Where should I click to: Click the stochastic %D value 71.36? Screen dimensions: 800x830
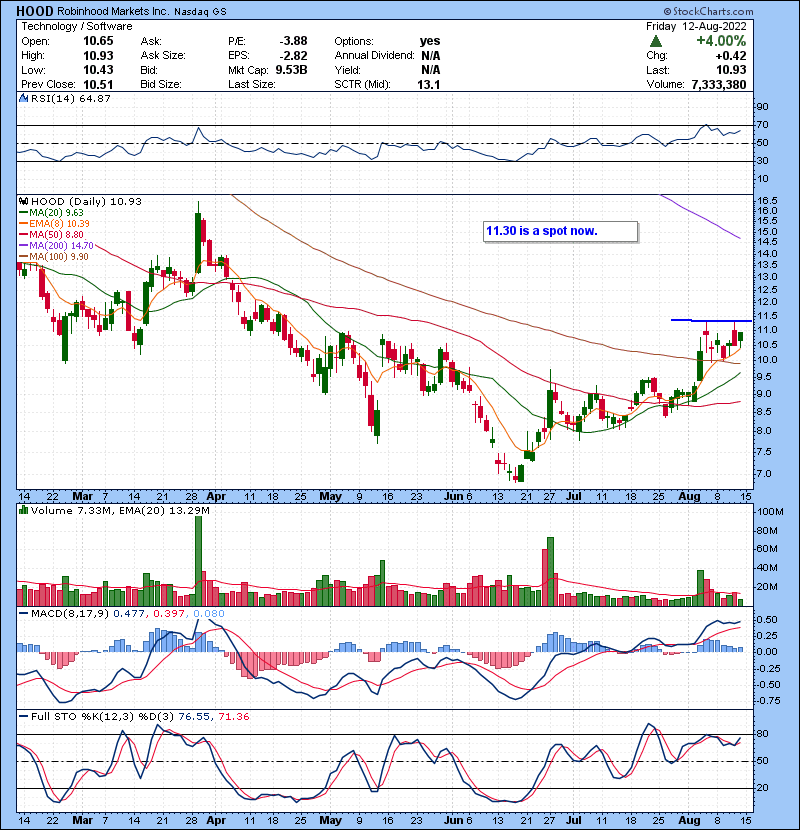pos(233,716)
